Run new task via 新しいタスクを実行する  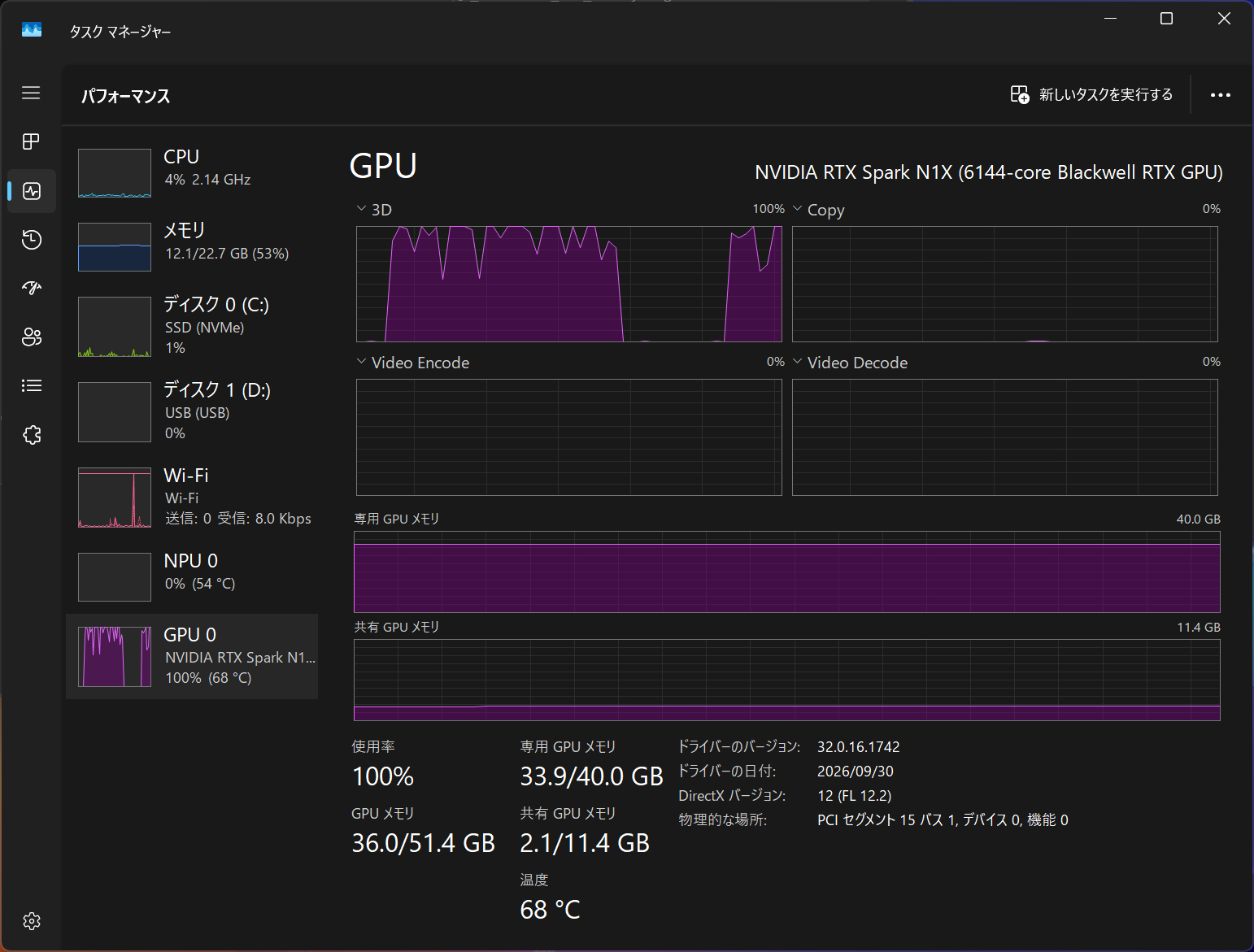(x=1091, y=94)
